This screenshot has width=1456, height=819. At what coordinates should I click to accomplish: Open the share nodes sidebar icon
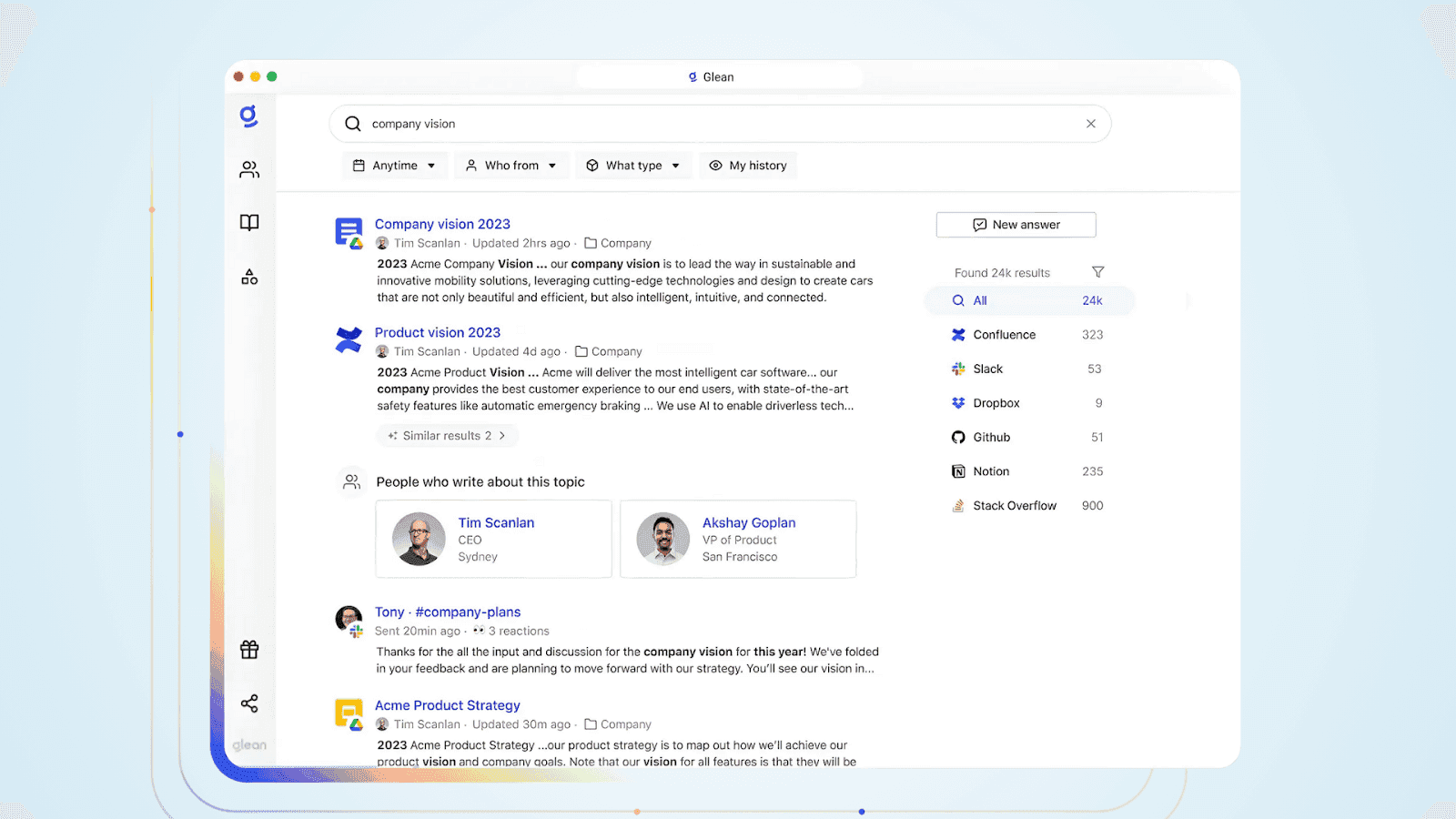[249, 703]
